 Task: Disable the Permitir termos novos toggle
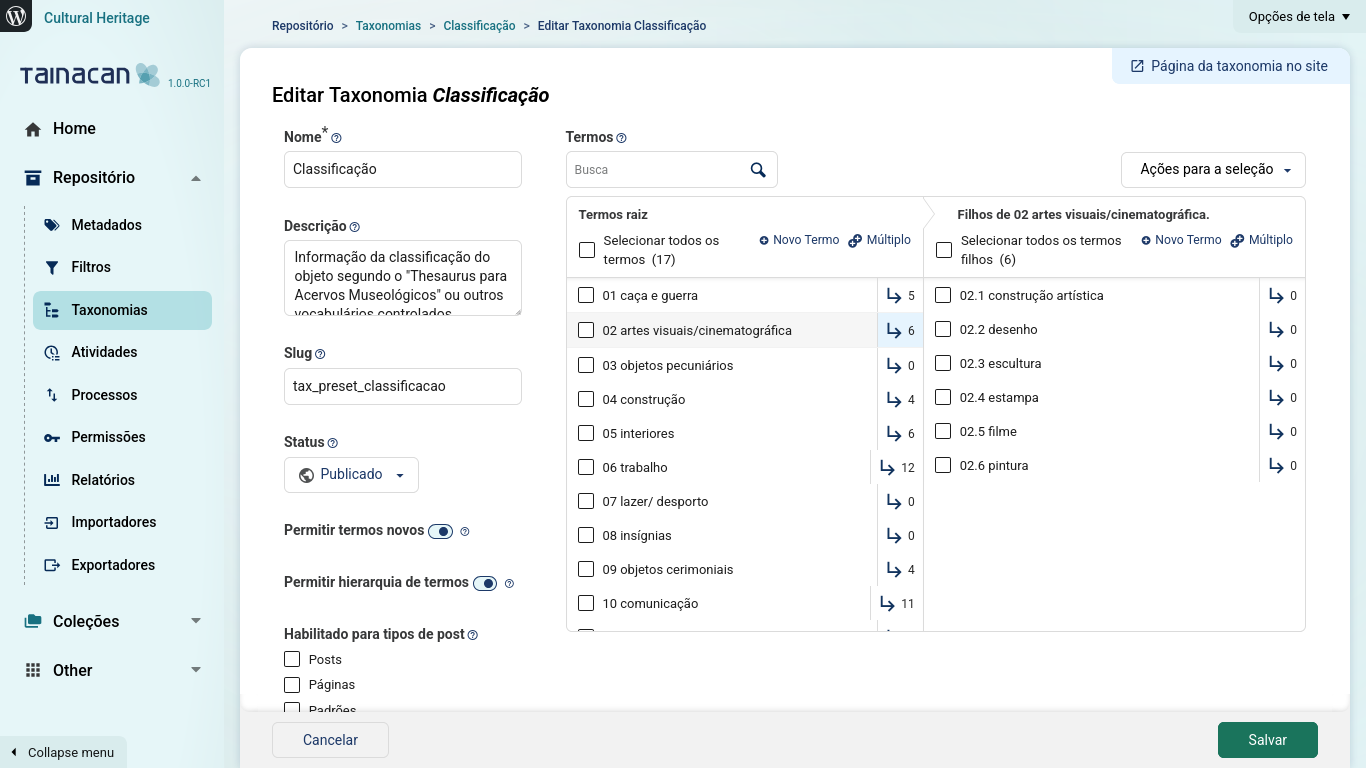441,531
